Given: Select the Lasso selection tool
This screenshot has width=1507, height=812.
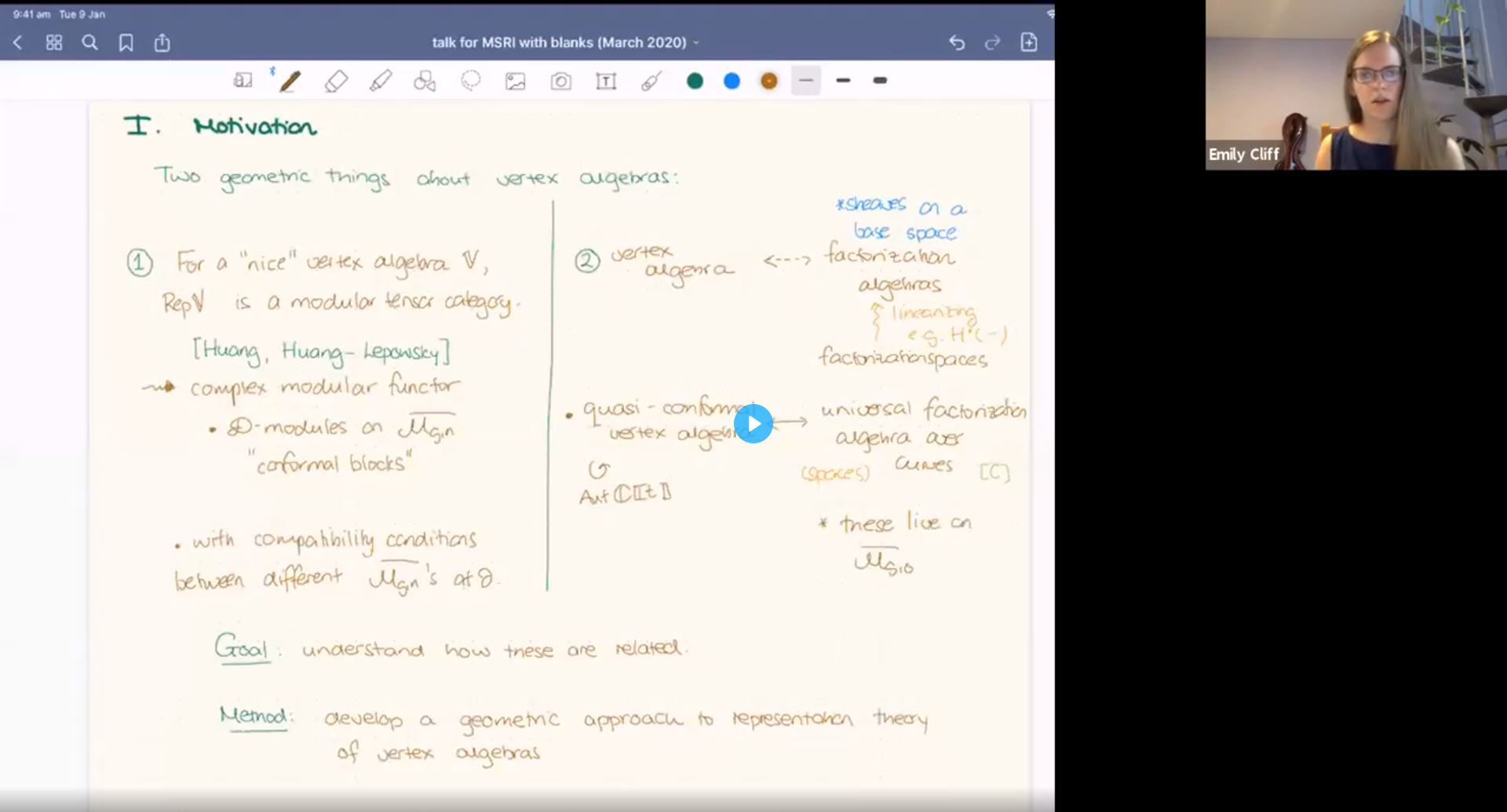Looking at the screenshot, I should [x=470, y=80].
